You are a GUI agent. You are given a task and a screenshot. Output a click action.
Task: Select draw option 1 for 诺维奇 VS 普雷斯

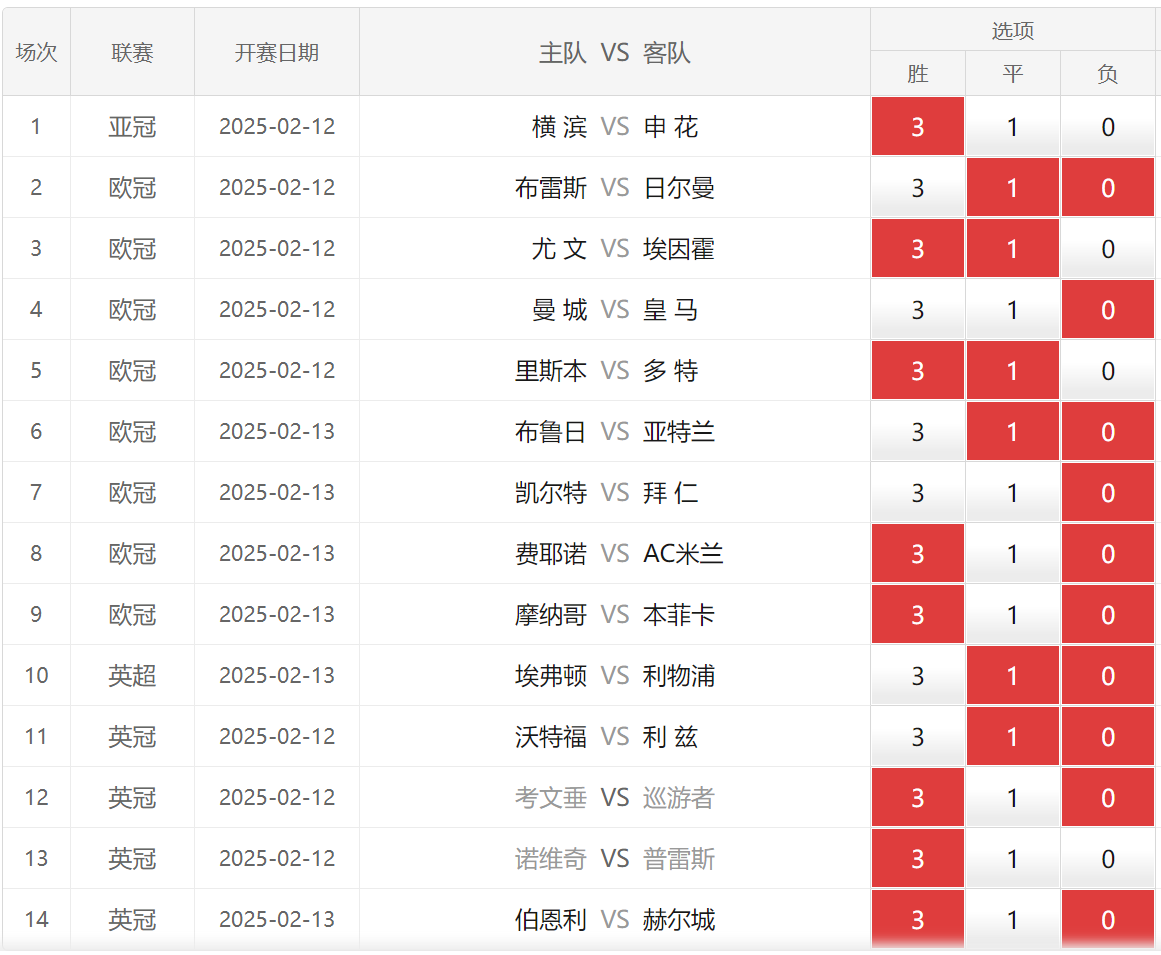pyautogui.click(x=1012, y=858)
